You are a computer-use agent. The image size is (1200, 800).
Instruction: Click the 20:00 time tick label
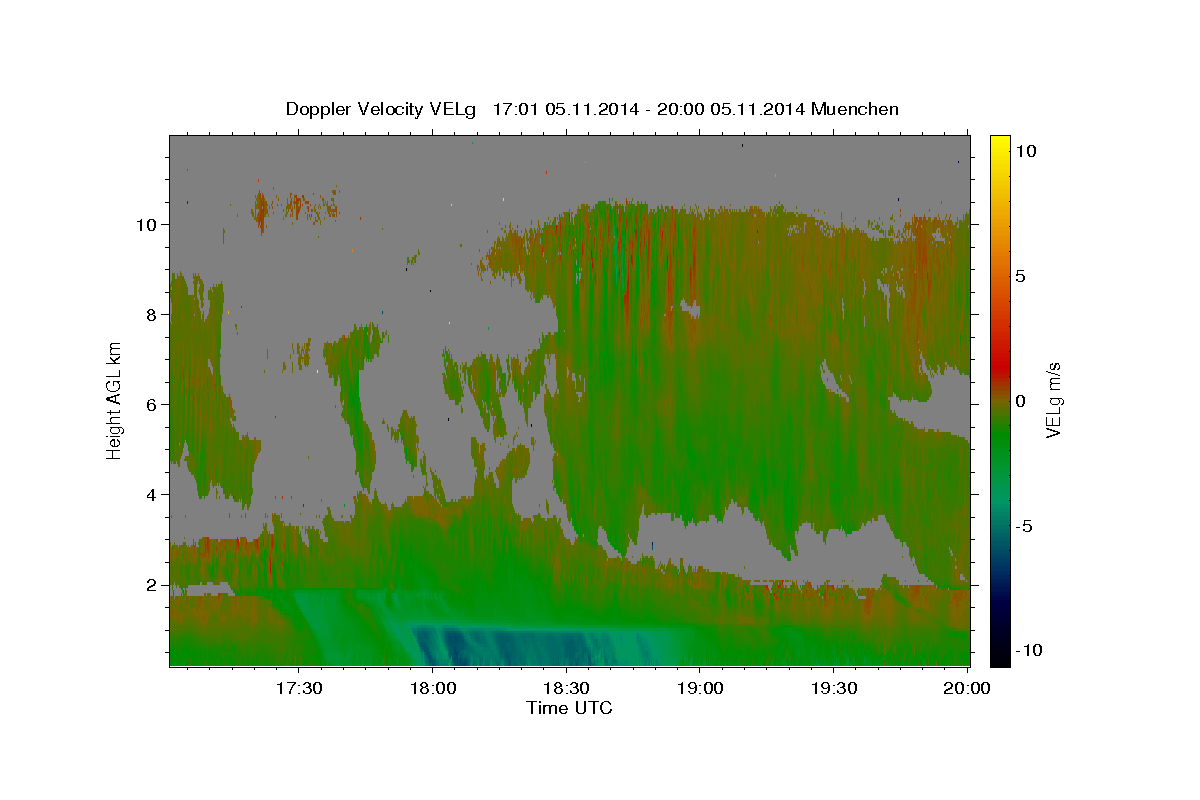(x=967, y=689)
